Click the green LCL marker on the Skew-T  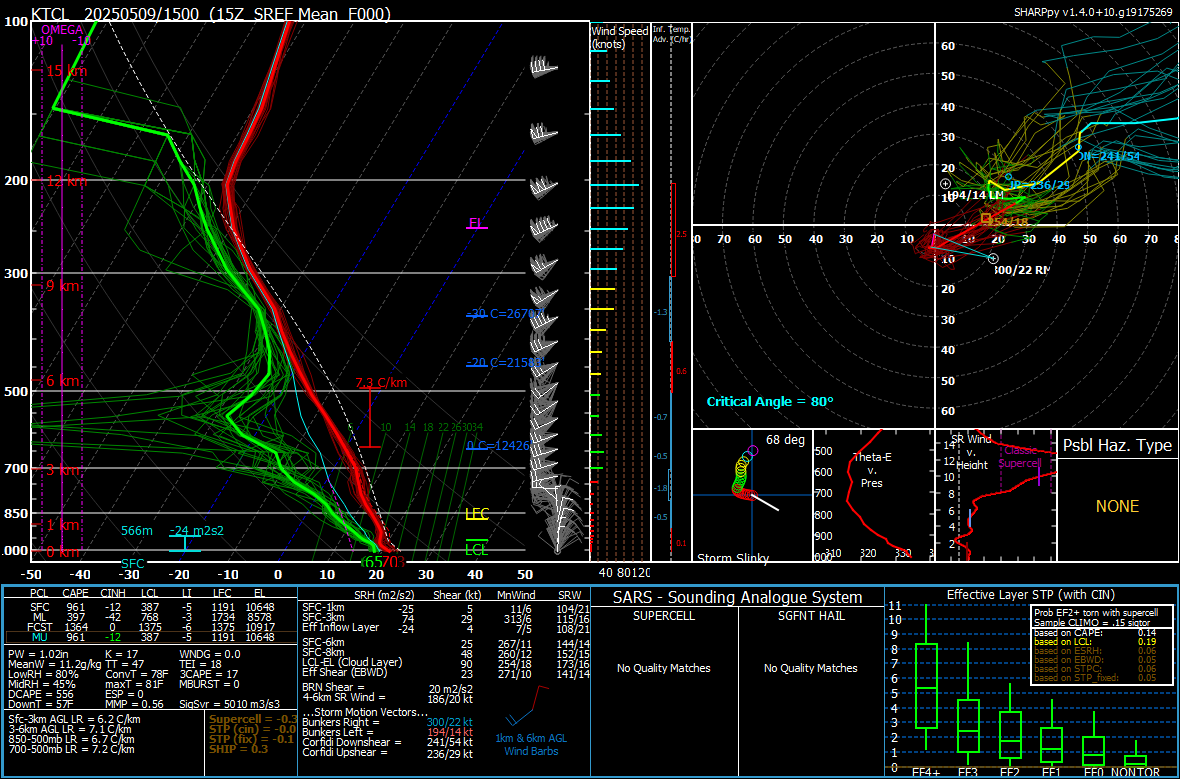477,549
